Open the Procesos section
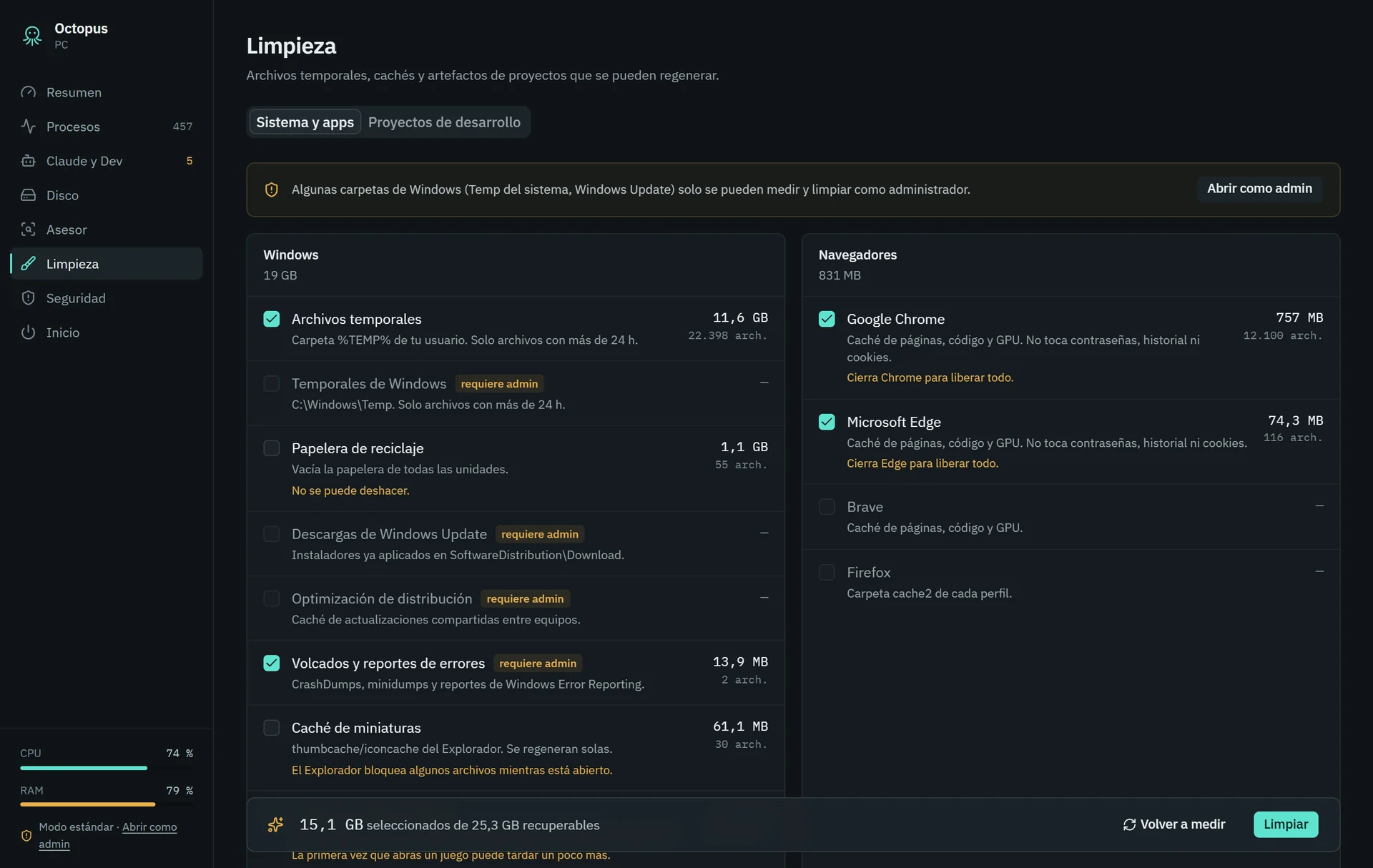 [107, 127]
